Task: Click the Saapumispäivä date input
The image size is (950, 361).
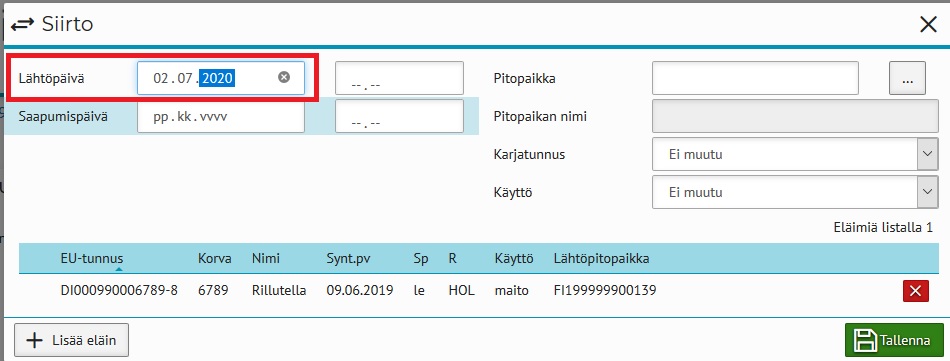Action: tap(221, 116)
